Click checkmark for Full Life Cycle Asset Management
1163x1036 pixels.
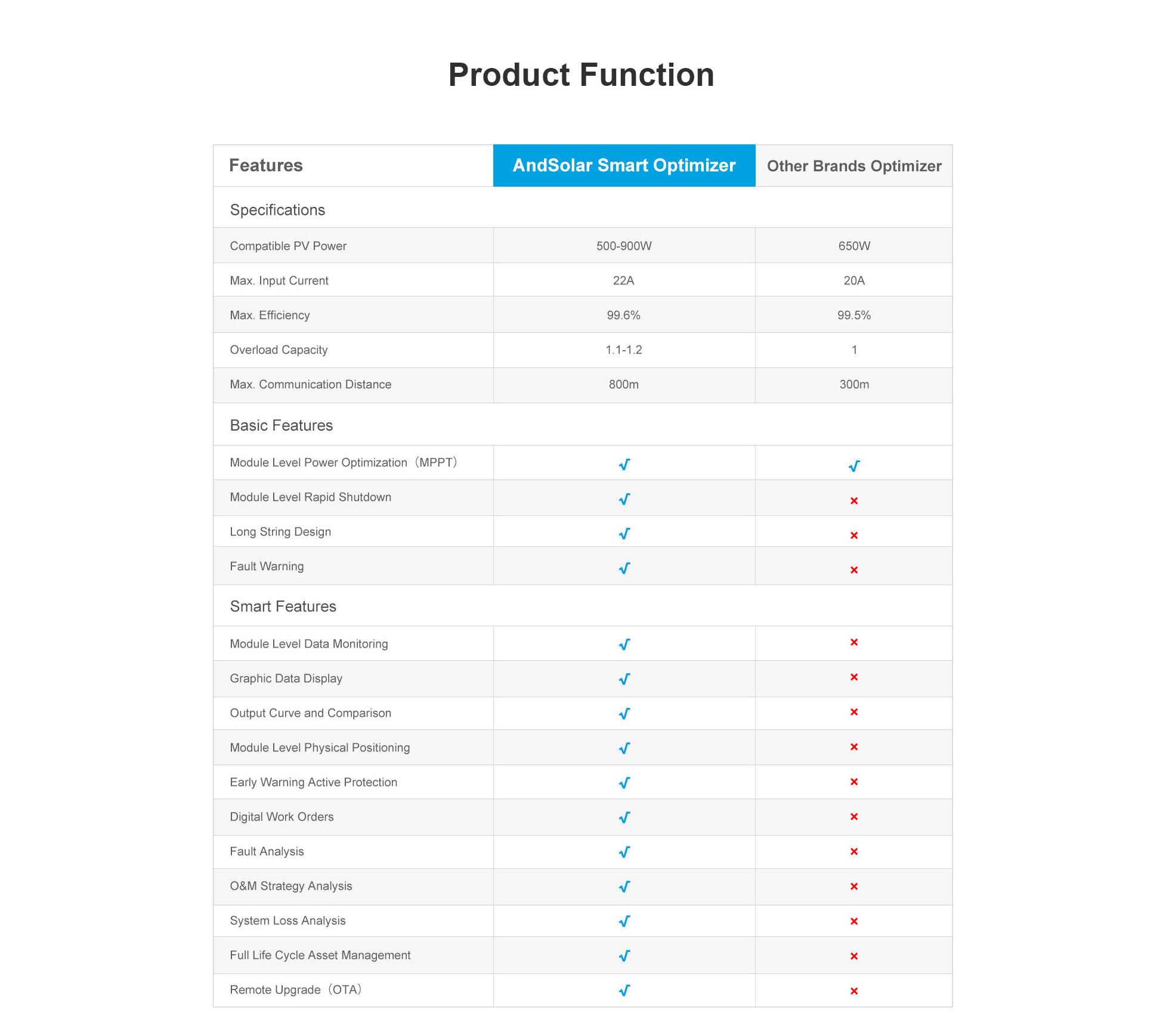click(x=624, y=956)
